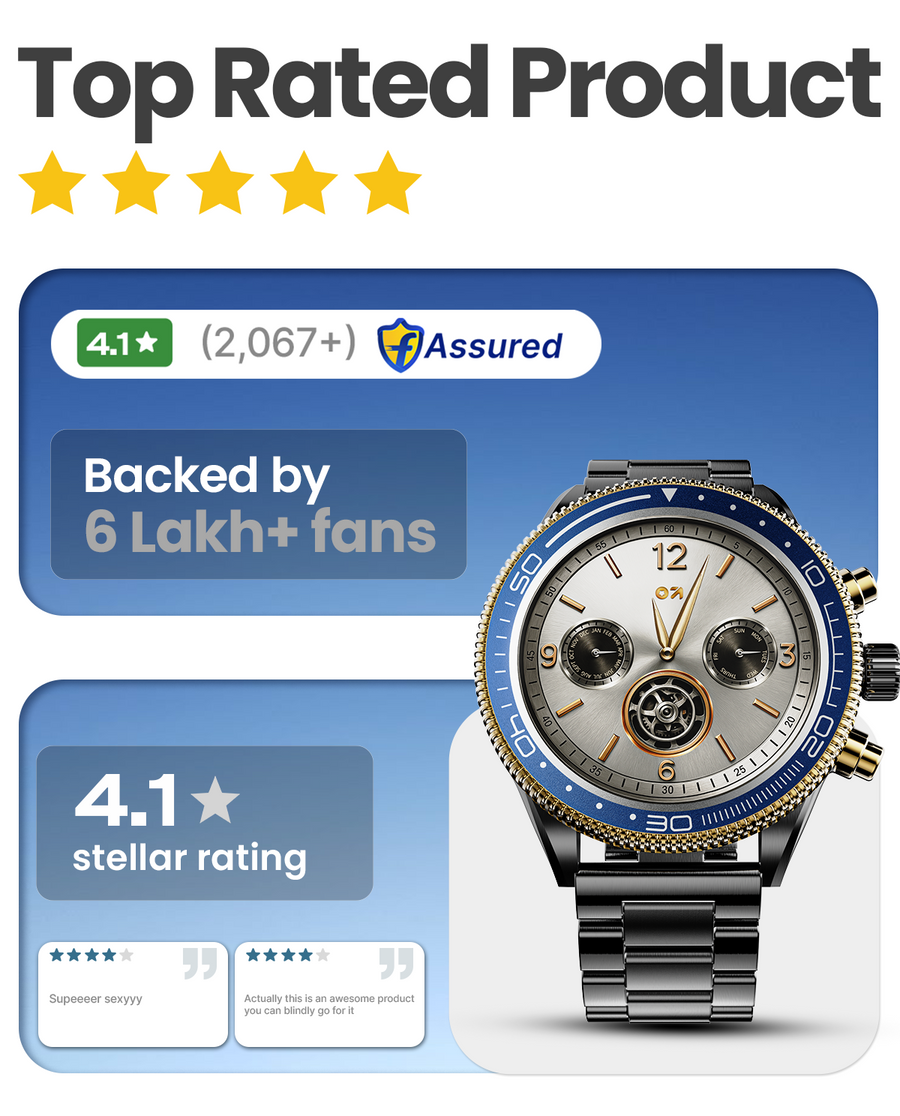Click the quote mark in awesome product review

[396, 964]
